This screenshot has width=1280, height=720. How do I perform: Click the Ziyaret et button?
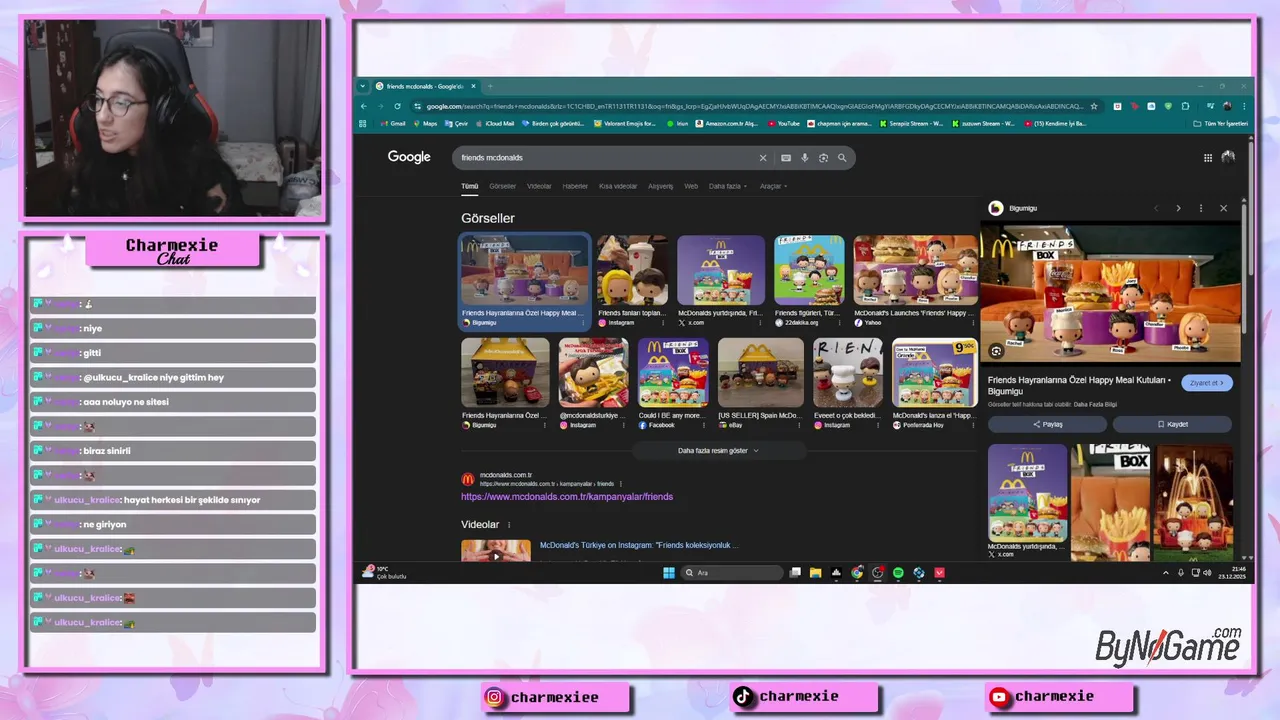coord(1206,383)
